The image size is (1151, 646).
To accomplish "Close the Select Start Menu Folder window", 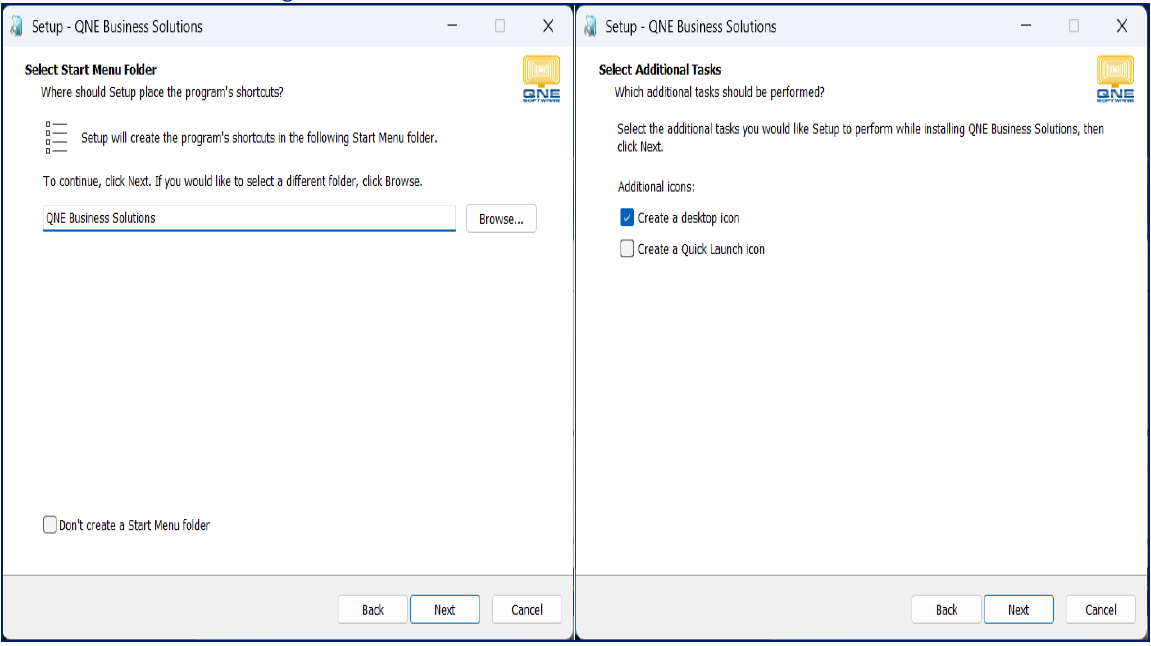I will point(548,26).
